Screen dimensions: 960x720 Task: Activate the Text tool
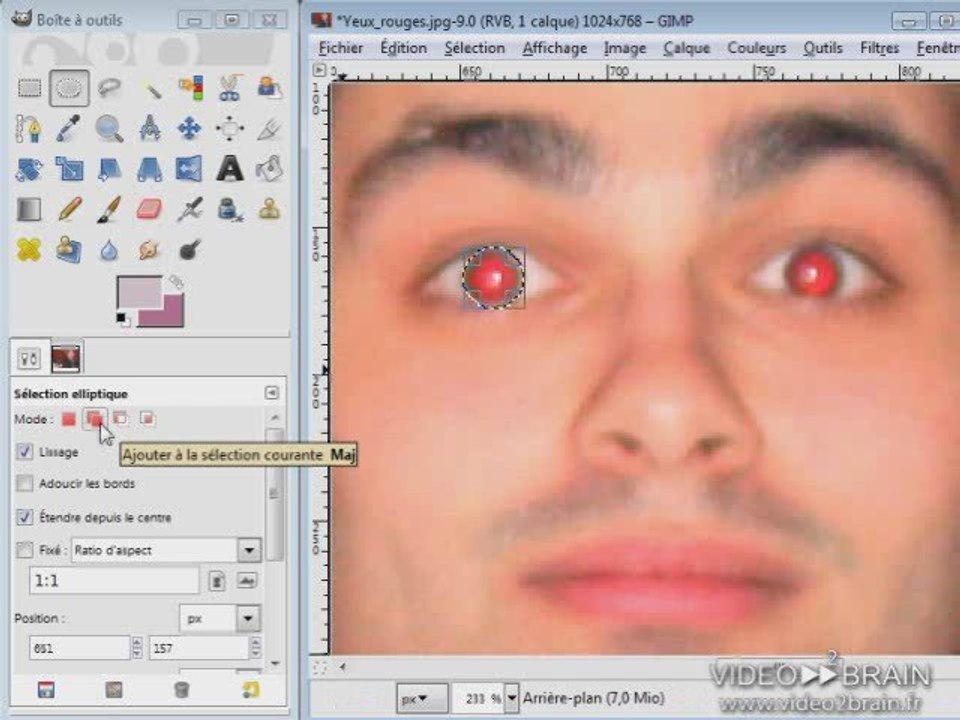pos(230,169)
